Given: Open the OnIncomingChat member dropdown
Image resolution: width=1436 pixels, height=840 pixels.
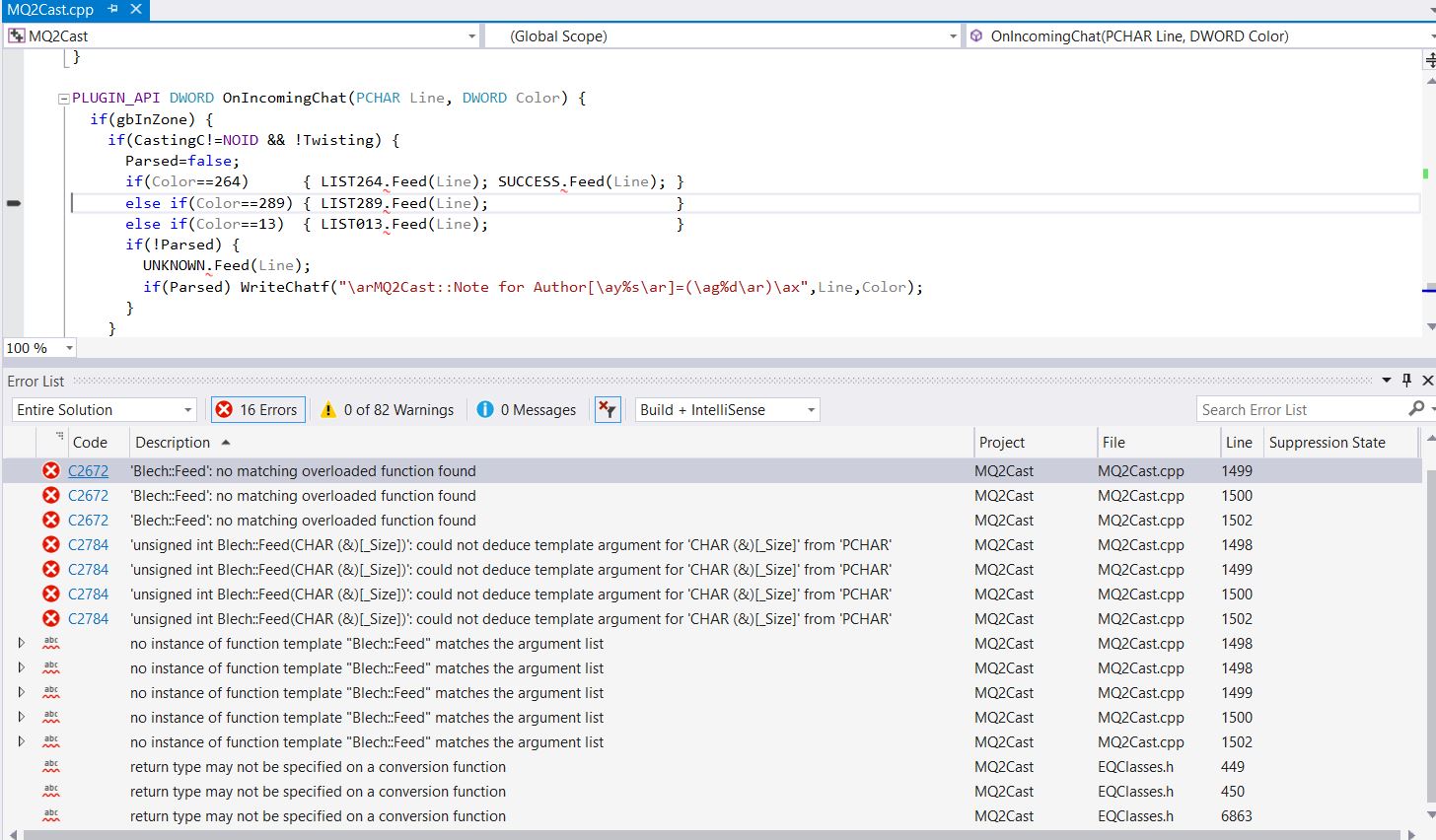Looking at the screenshot, I should 1200,35.
